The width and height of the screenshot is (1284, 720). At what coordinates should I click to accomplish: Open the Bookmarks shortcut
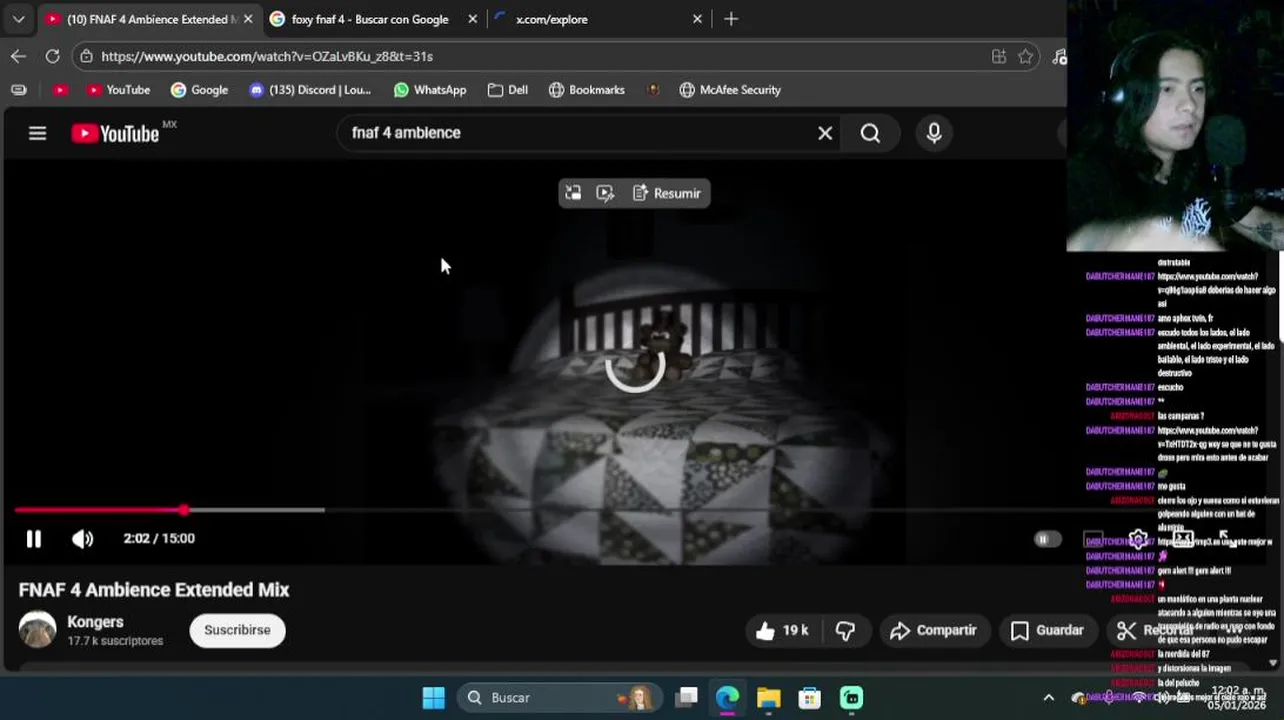point(587,90)
